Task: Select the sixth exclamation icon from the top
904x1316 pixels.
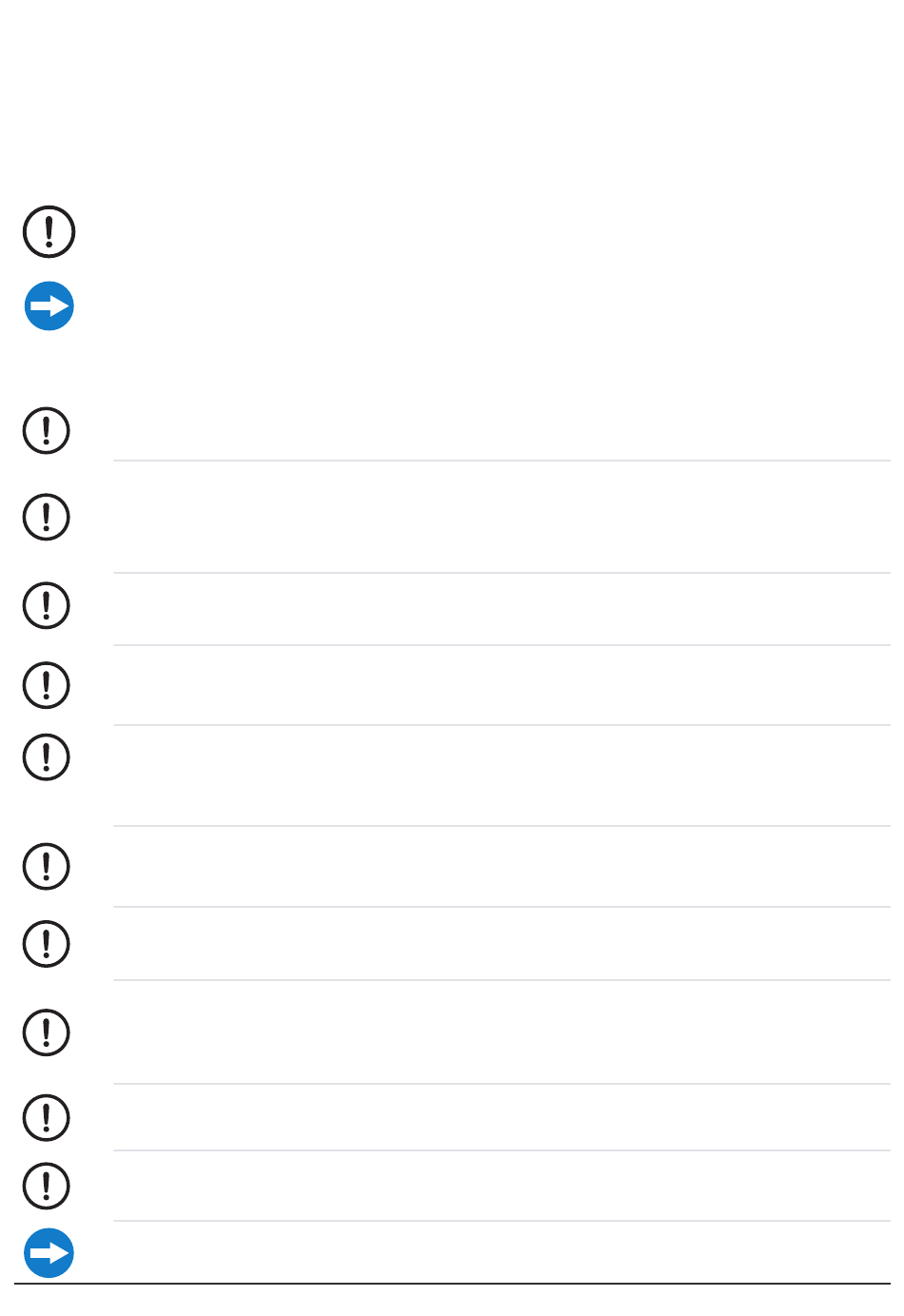Action: [x=47, y=757]
